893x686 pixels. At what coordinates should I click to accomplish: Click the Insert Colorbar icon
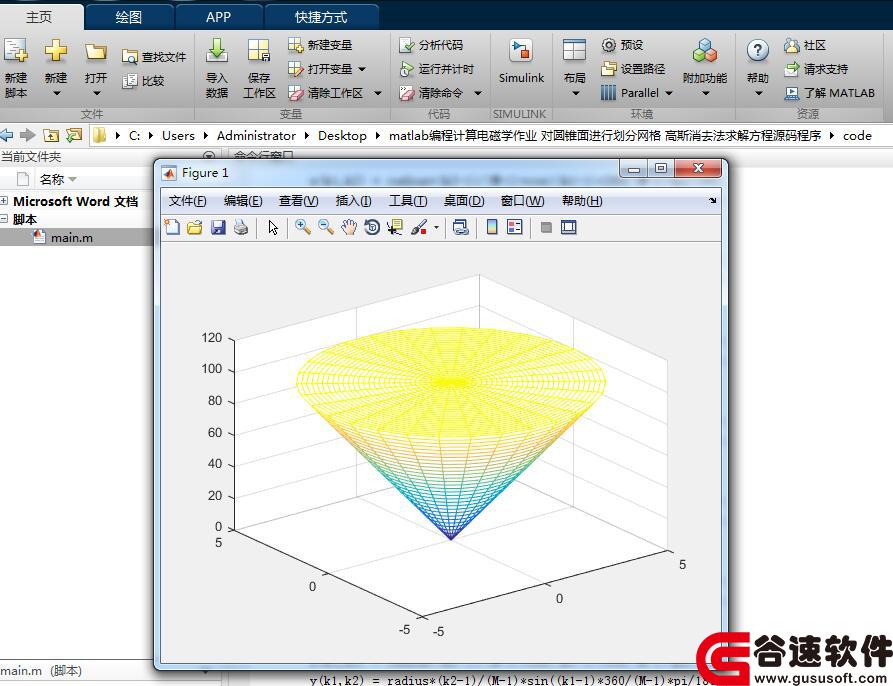[492, 228]
